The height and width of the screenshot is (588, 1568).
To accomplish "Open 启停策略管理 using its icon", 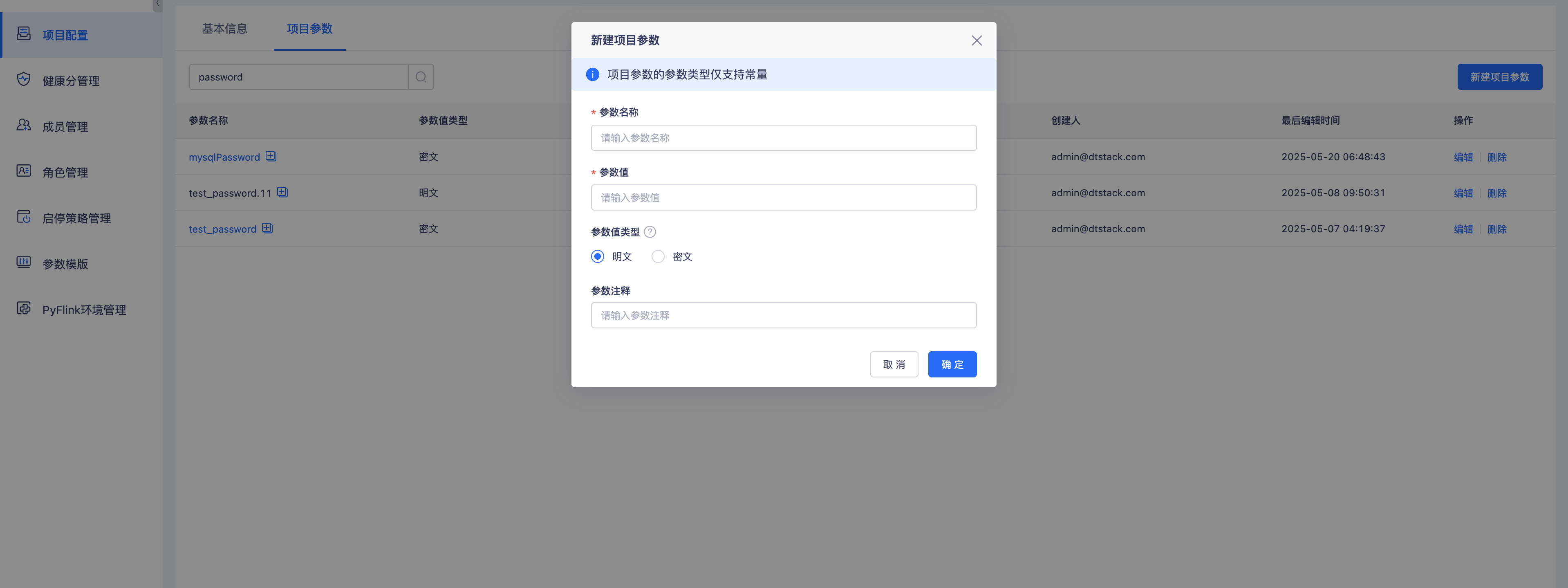I will pyautogui.click(x=24, y=217).
